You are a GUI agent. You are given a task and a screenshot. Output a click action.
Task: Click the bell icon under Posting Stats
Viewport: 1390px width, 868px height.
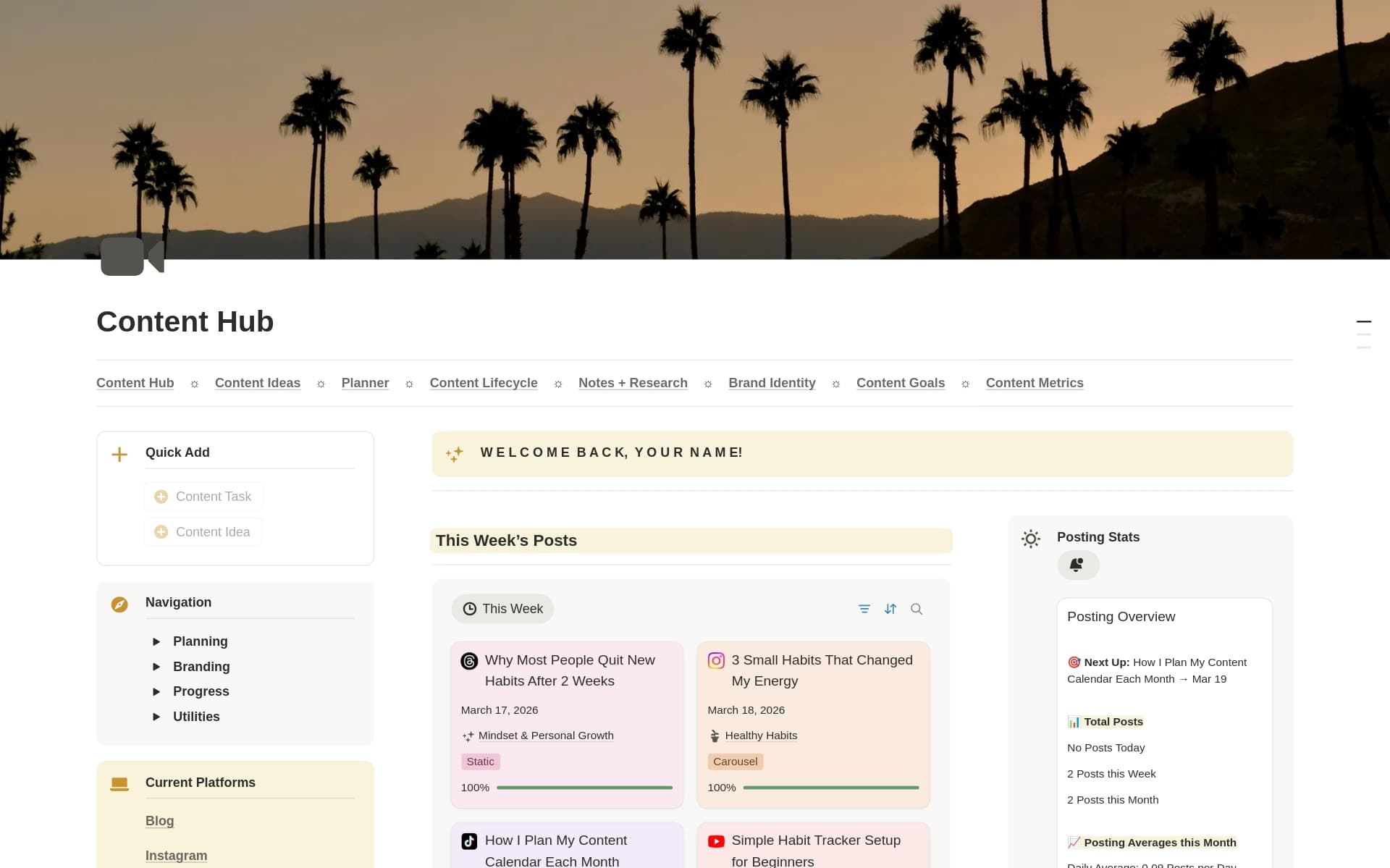[x=1078, y=565]
